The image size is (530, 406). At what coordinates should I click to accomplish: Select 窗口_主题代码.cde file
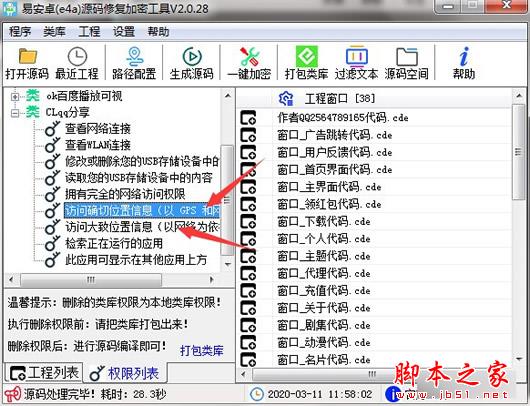pyautogui.click(x=324, y=256)
